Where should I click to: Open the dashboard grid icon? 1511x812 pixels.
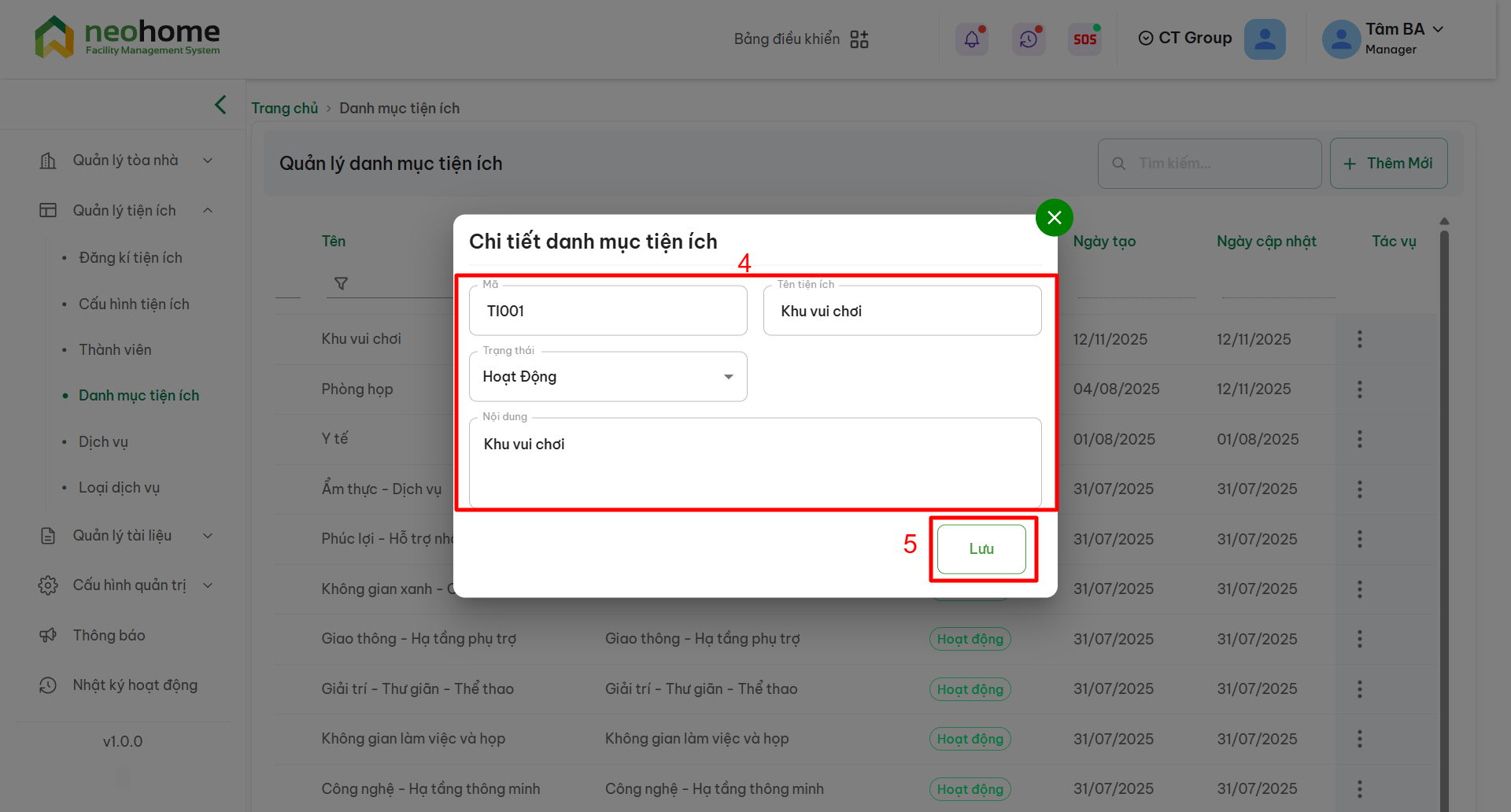pos(859,39)
